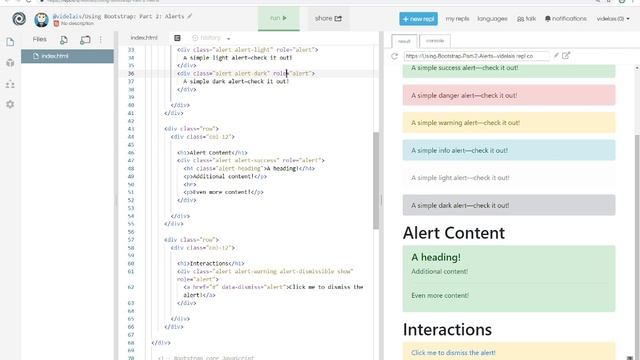Click the 'Alert Content' heading in preview
The image size is (640, 360).
tap(453, 233)
